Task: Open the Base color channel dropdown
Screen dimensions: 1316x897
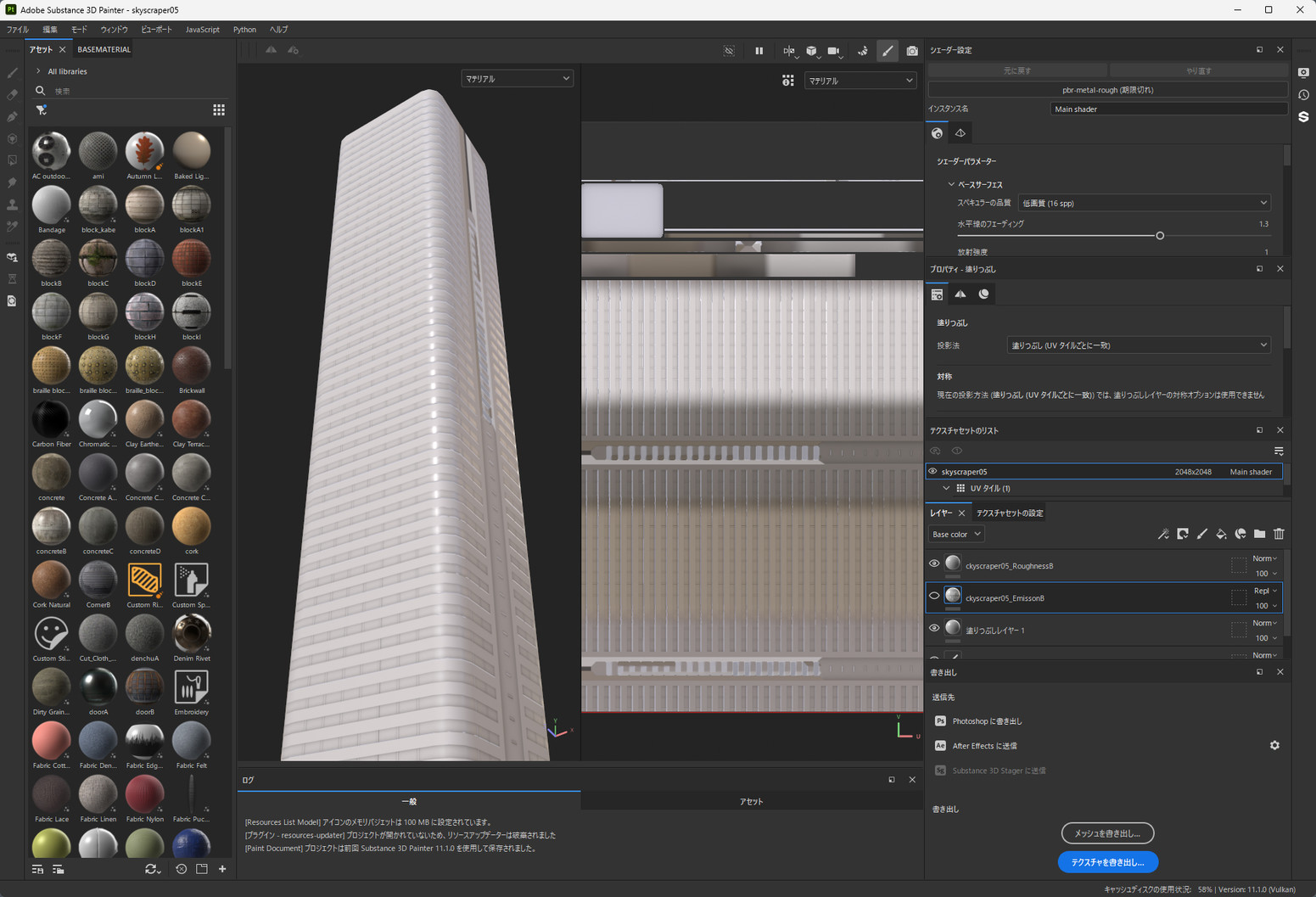Action: 955,535
